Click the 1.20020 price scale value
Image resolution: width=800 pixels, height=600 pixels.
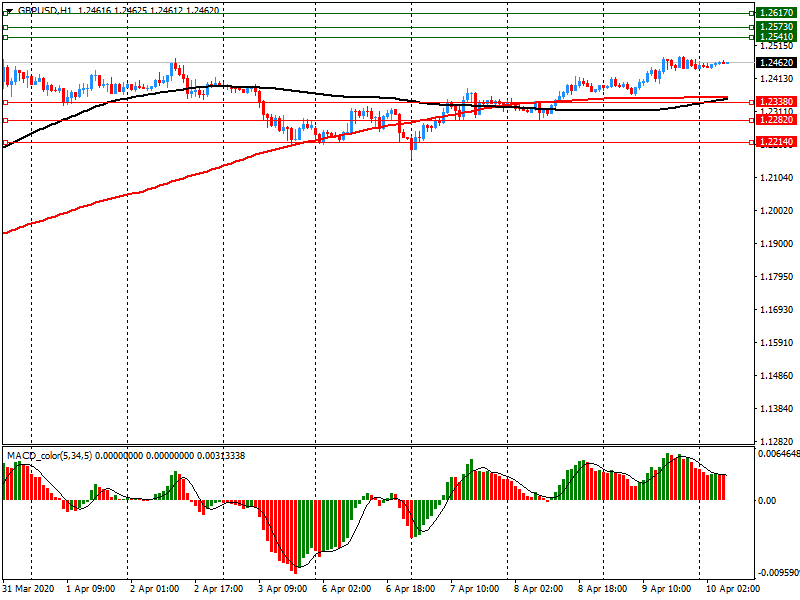pos(776,211)
